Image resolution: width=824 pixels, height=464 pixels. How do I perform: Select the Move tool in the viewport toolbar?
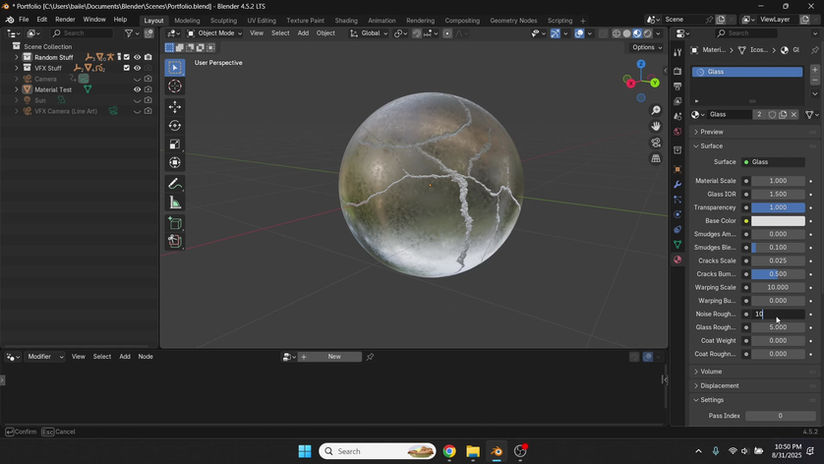175,106
